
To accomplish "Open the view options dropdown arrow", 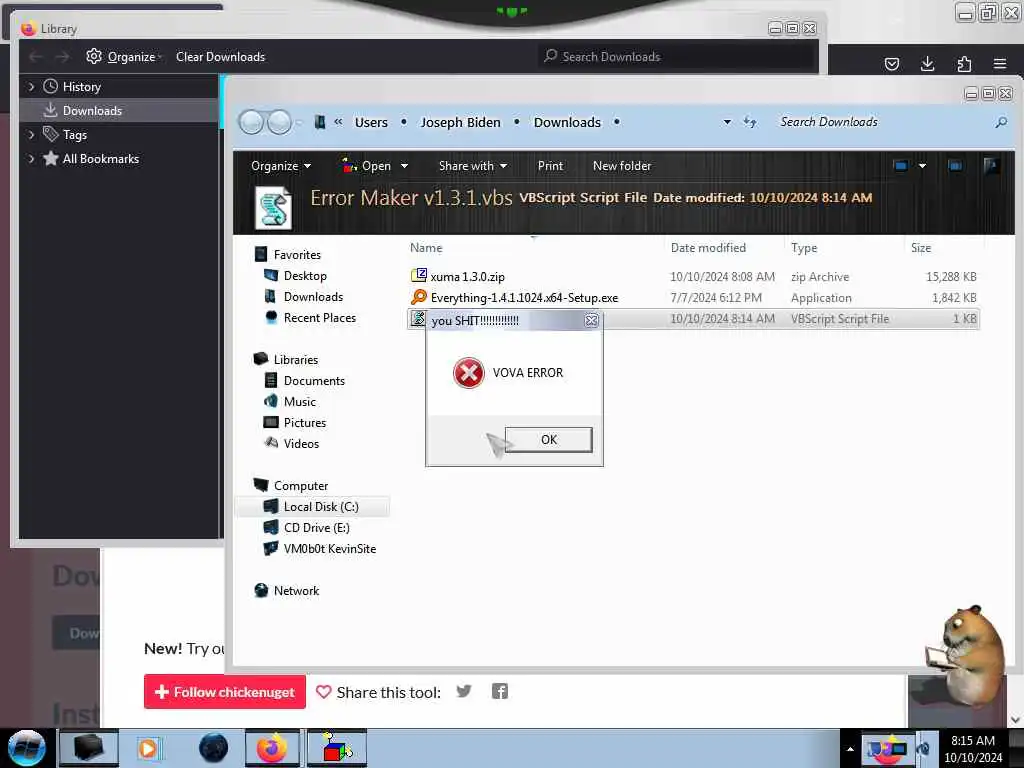I will pyautogui.click(x=922, y=166).
